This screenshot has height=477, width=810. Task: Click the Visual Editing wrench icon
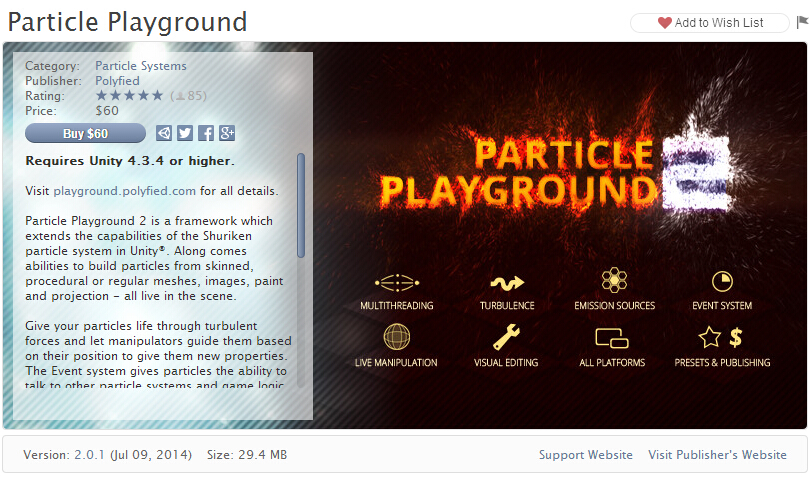(506, 337)
